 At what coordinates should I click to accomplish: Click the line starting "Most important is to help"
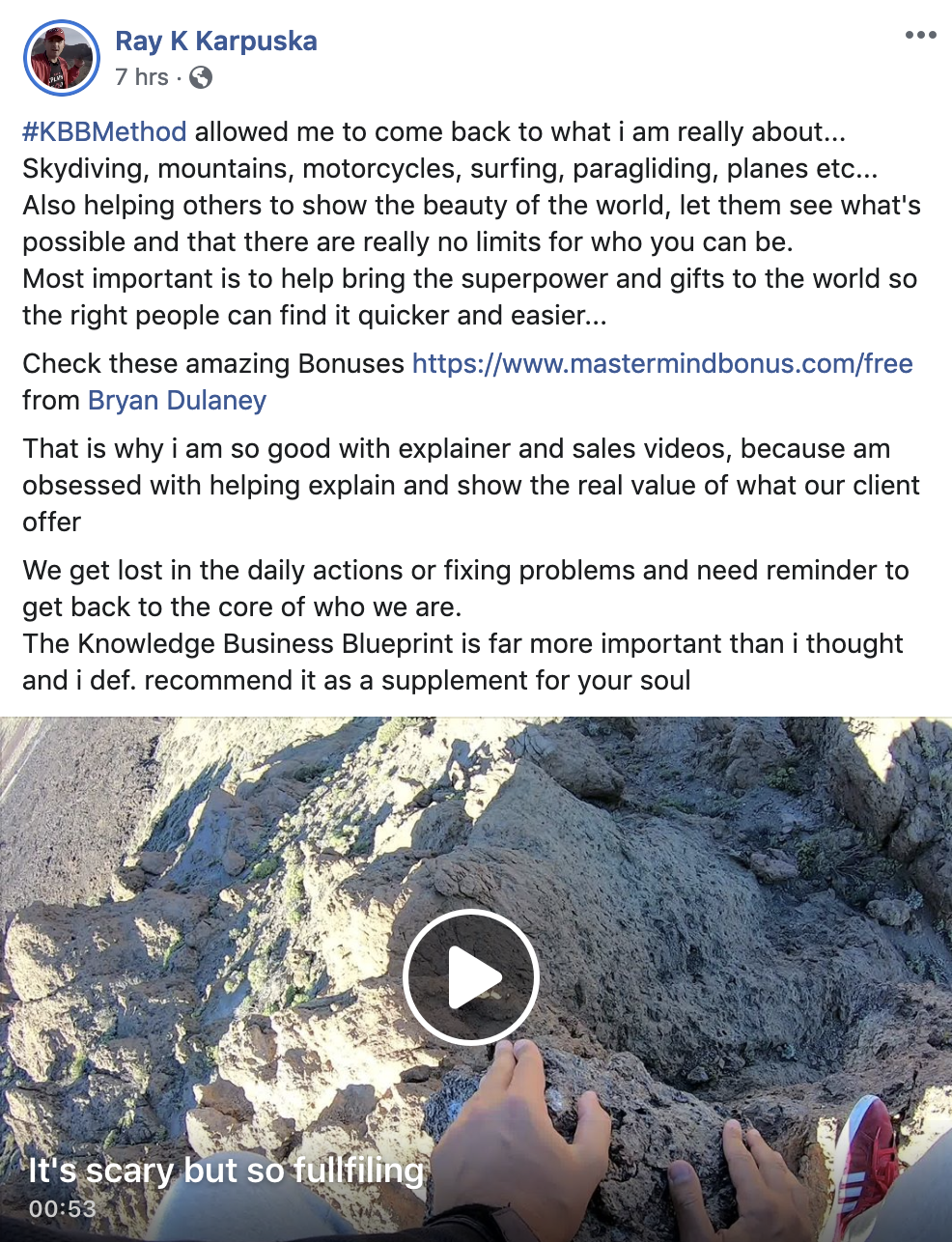pos(468,279)
